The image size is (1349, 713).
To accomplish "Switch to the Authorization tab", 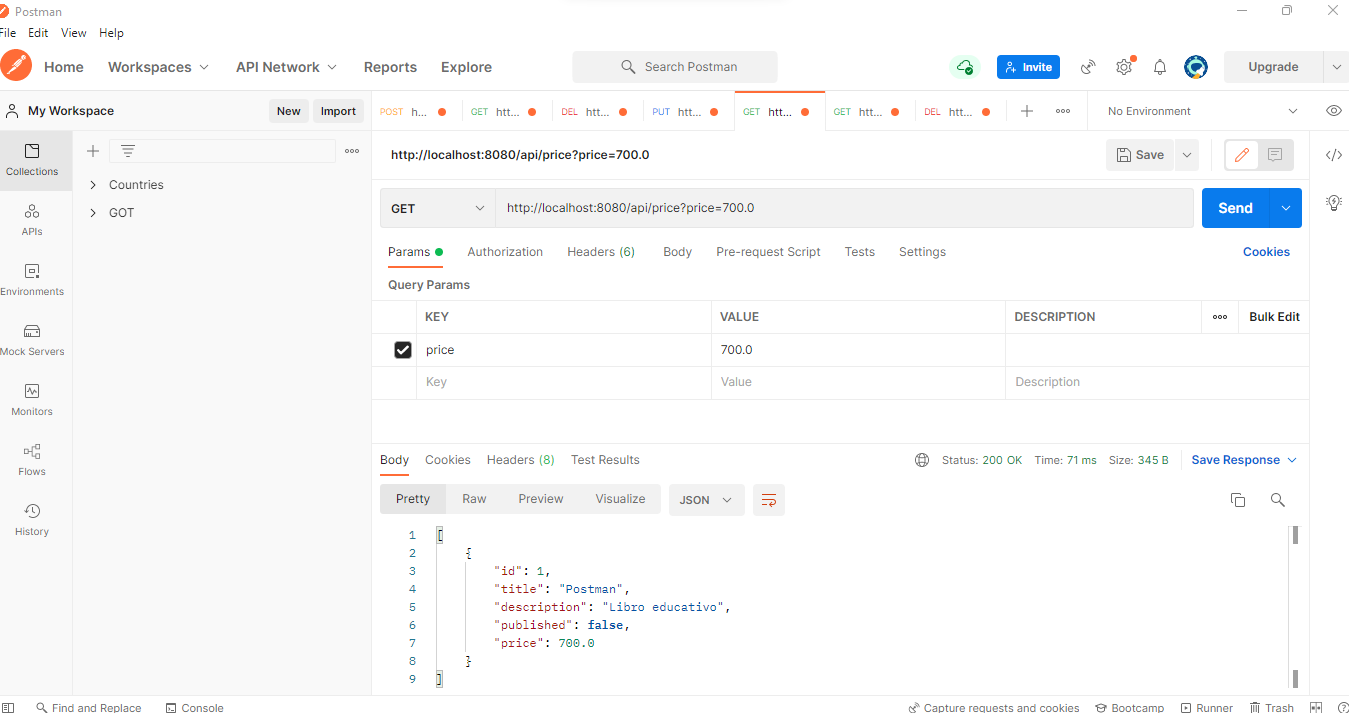I will tap(505, 252).
